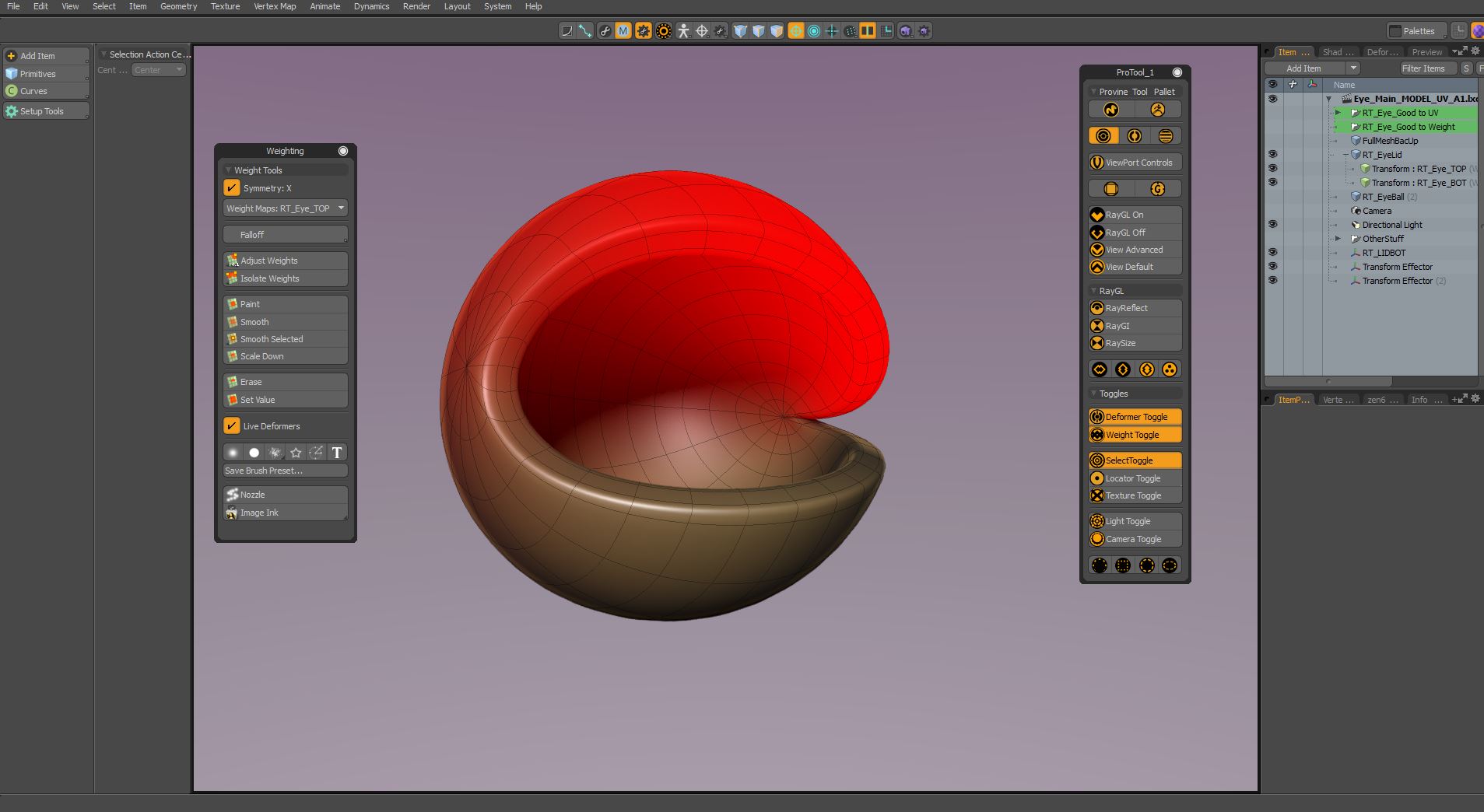This screenshot has width=1484, height=812.
Task: Select the Camera item in list
Action: (1376, 211)
